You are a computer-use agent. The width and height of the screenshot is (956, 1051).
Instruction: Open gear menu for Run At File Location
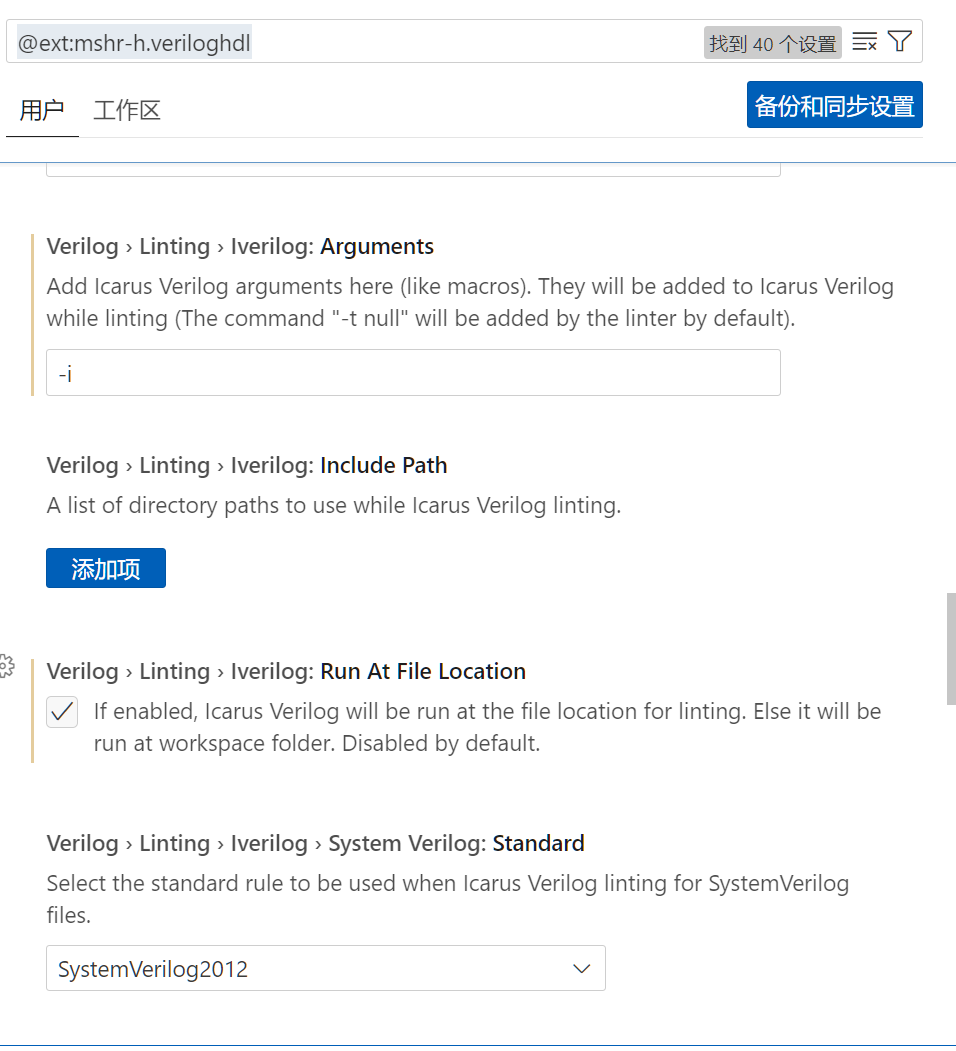pyautogui.click(x=6, y=666)
